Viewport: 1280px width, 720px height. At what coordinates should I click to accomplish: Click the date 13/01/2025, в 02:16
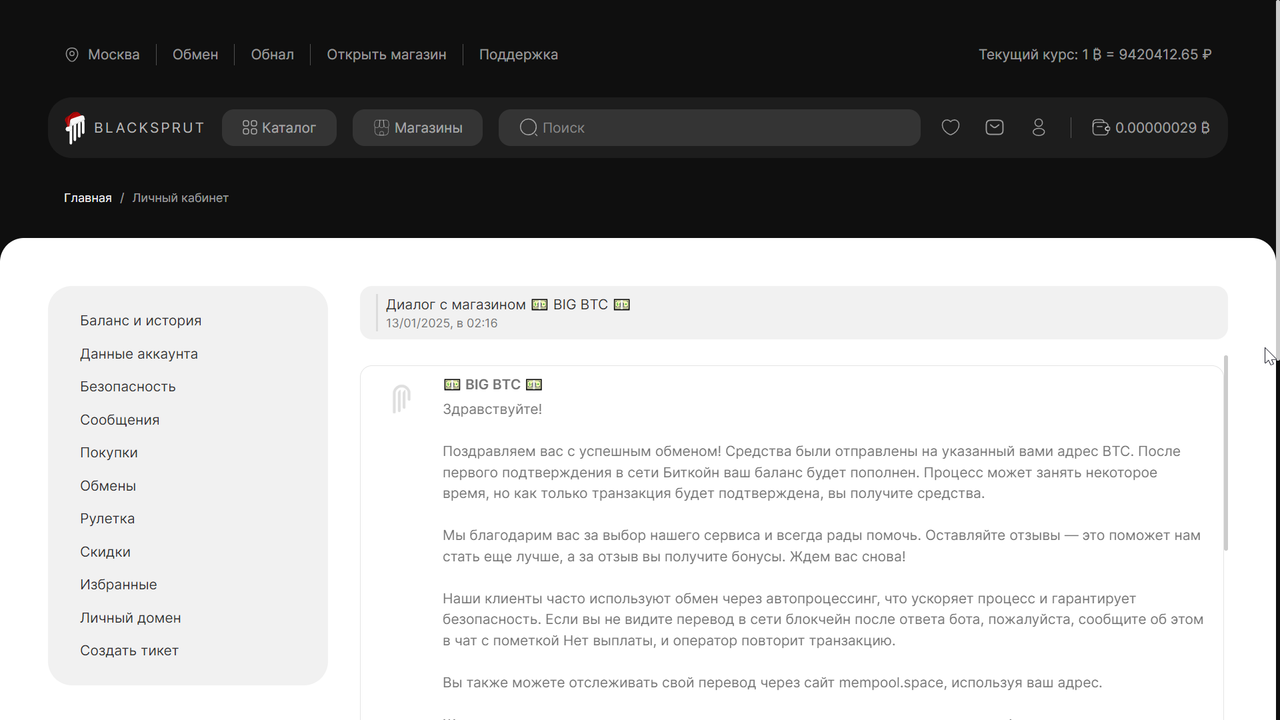[x=442, y=323]
